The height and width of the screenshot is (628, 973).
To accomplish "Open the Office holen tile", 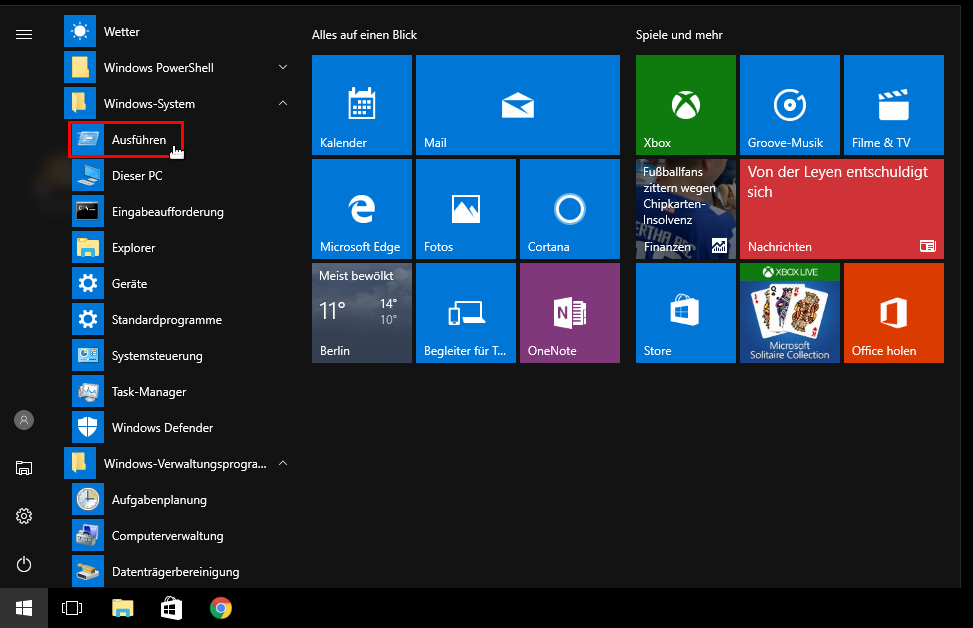I will pos(894,313).
